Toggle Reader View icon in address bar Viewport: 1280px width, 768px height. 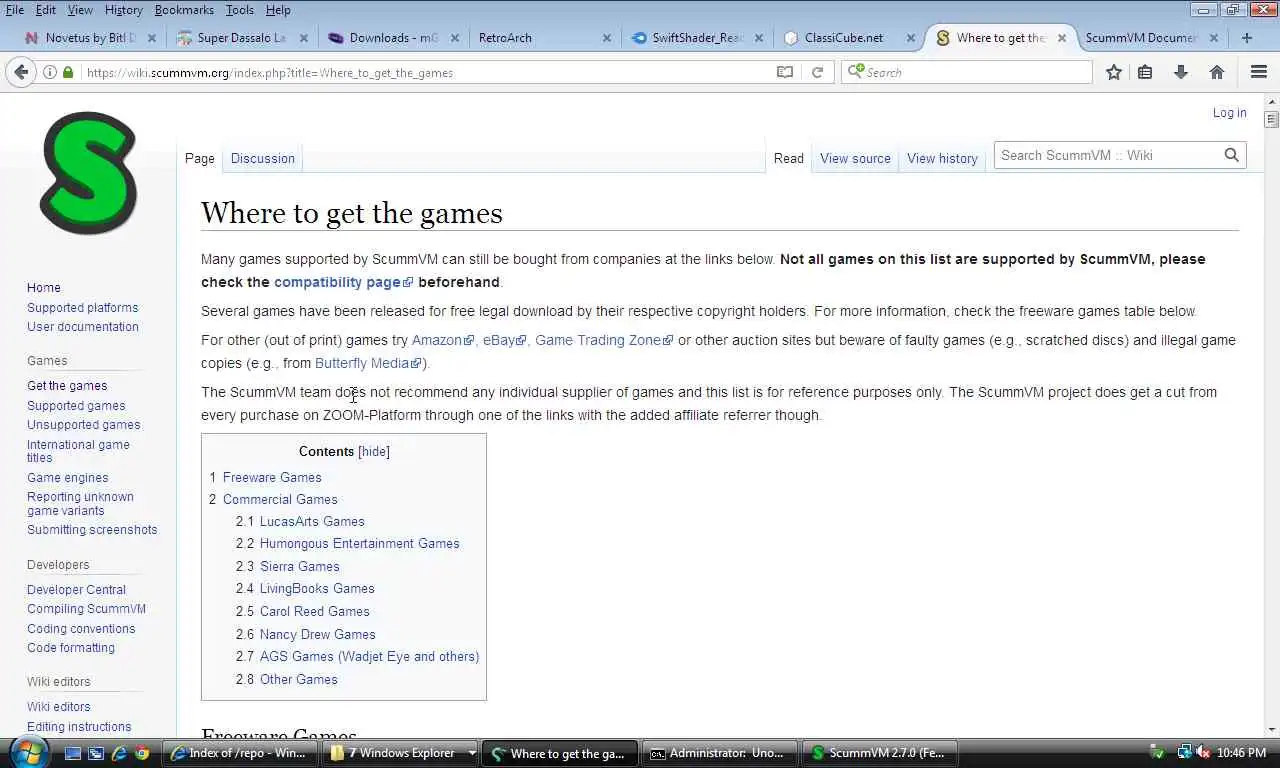pyautogui.click(x=785, y=72)
